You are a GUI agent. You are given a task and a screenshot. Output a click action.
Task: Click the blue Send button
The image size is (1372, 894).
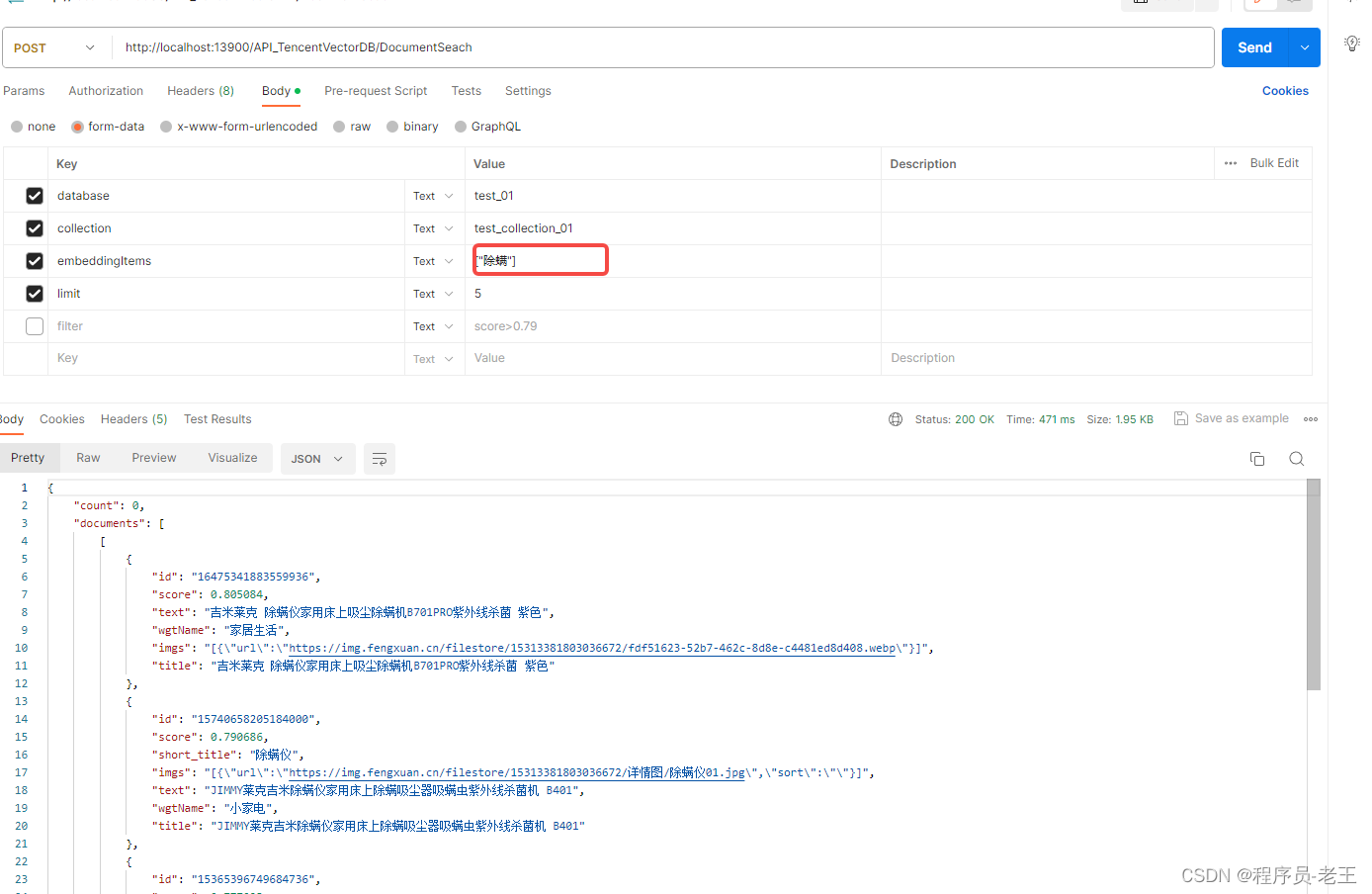1255,47
